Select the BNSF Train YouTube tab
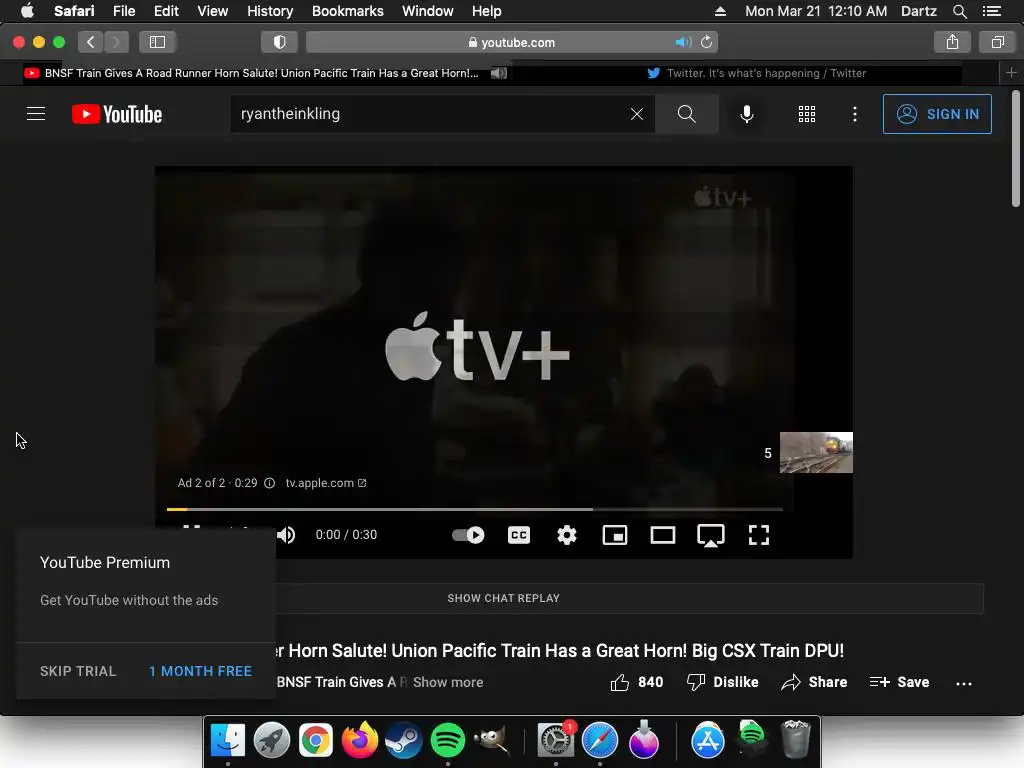The width and height of the screenshot is (1024, 768). (261, 73)
